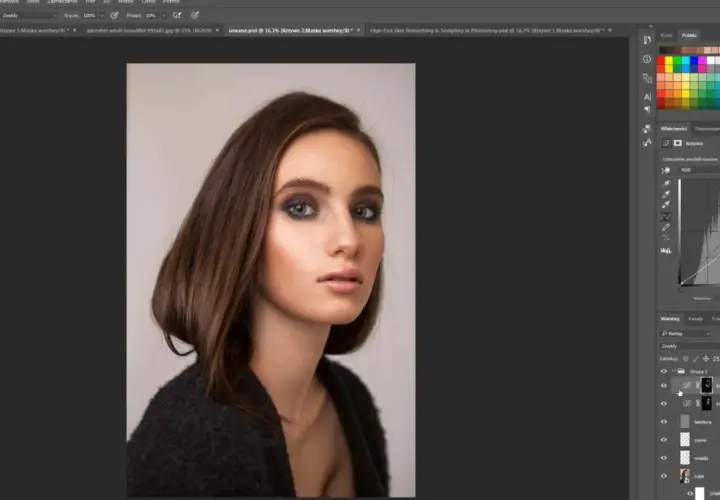
Task: Click the histogram clipping warning icon
Action: pos(666,251)
